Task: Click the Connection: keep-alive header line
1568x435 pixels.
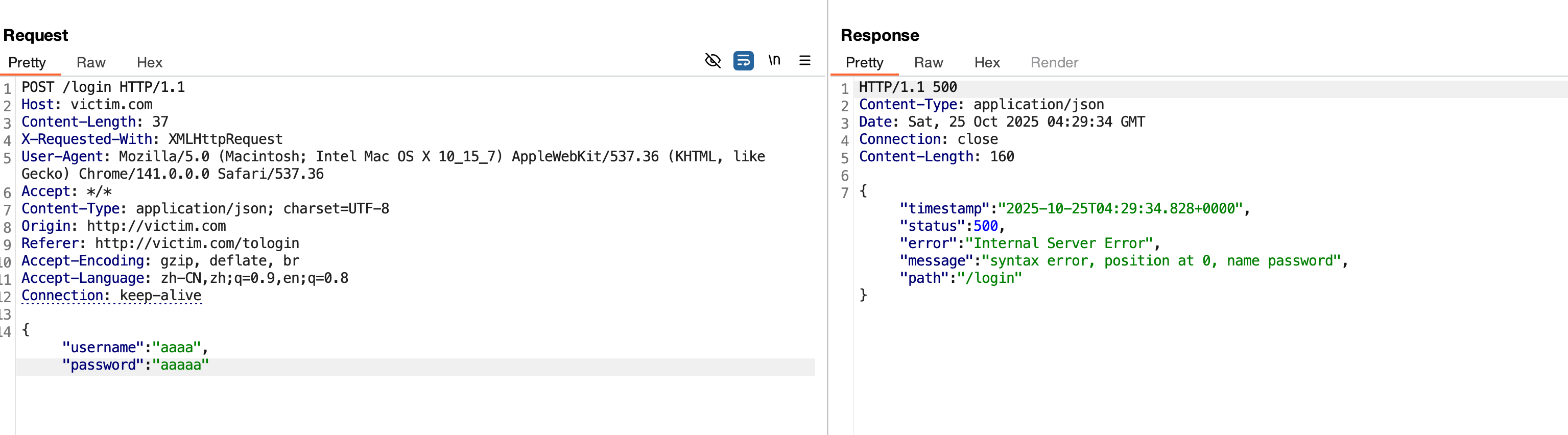Action: tap(111, 296)
